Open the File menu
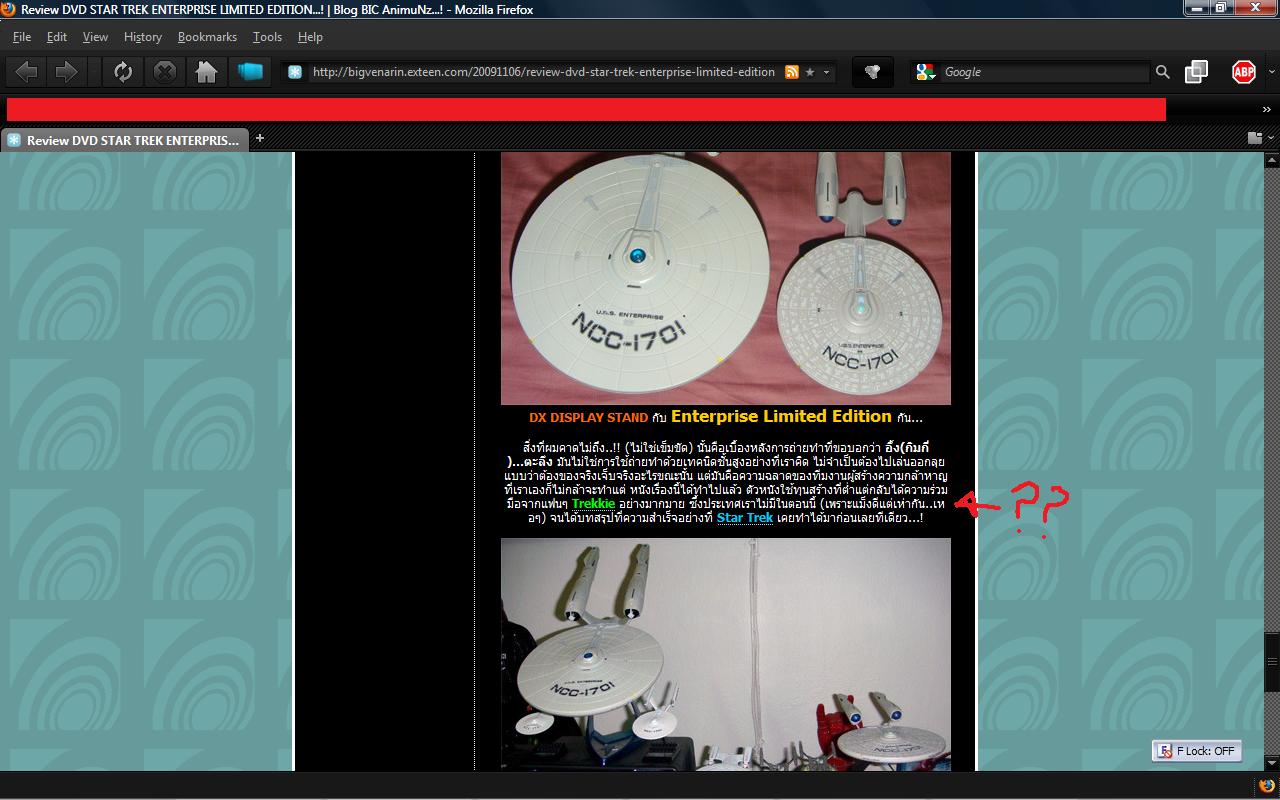This screenshot has height=800, width=1280. pos(22,37)
